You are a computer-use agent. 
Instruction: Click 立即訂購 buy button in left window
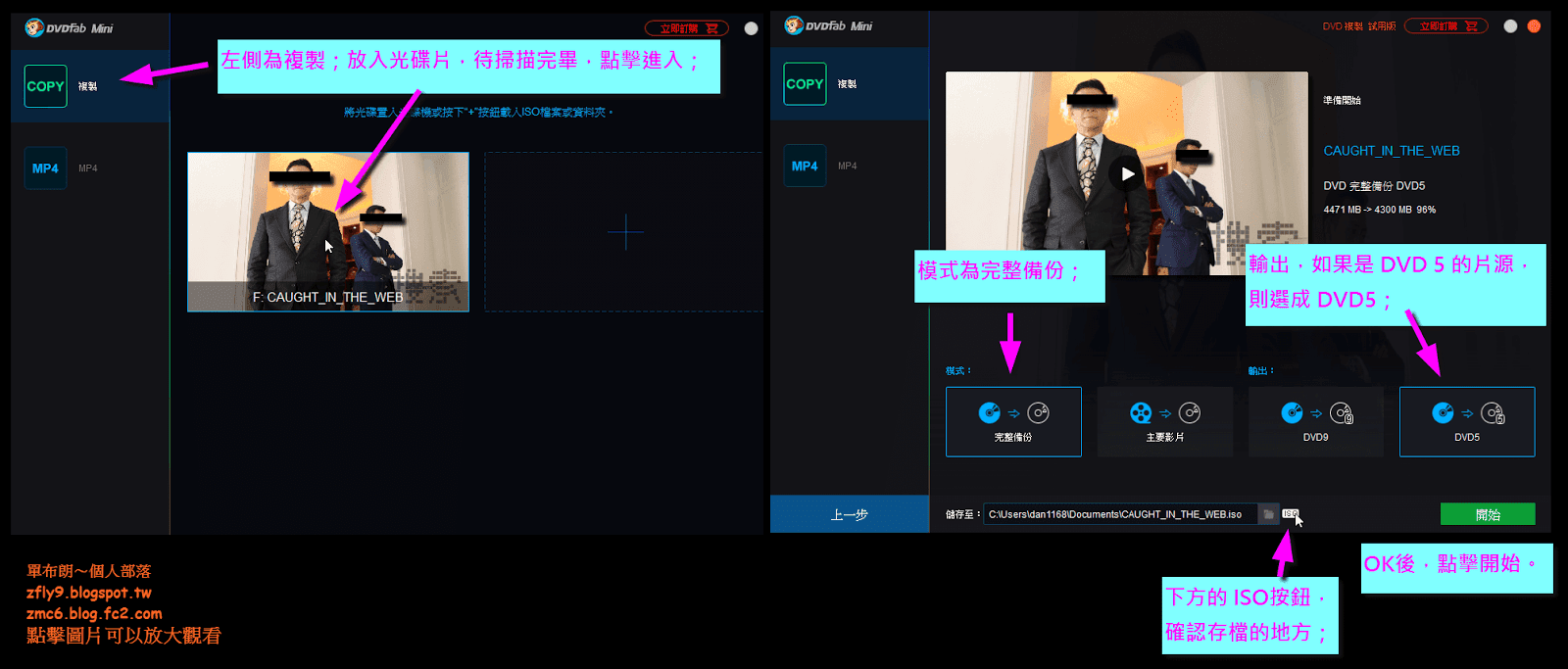(x=687, y=28)
